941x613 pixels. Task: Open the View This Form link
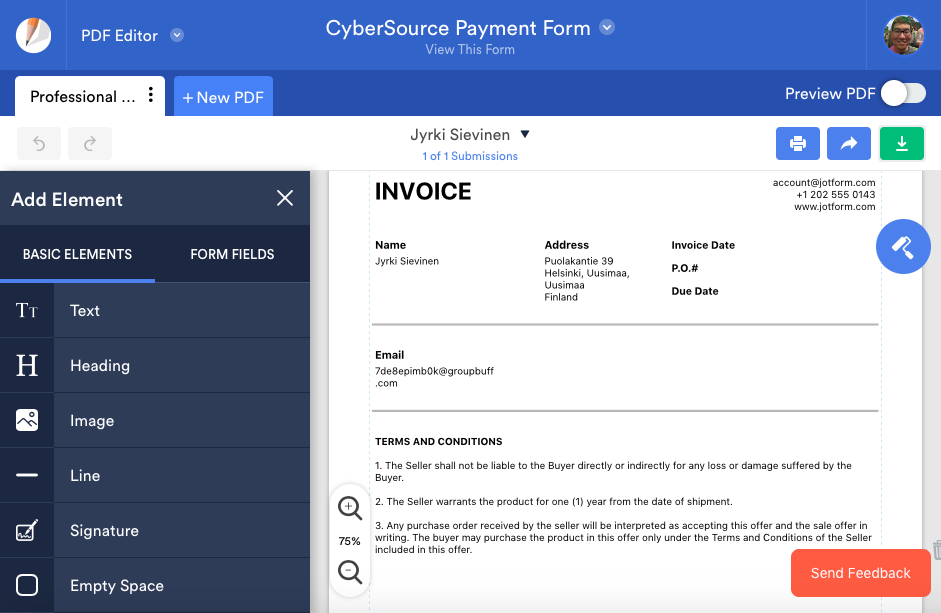click(470, 49)
